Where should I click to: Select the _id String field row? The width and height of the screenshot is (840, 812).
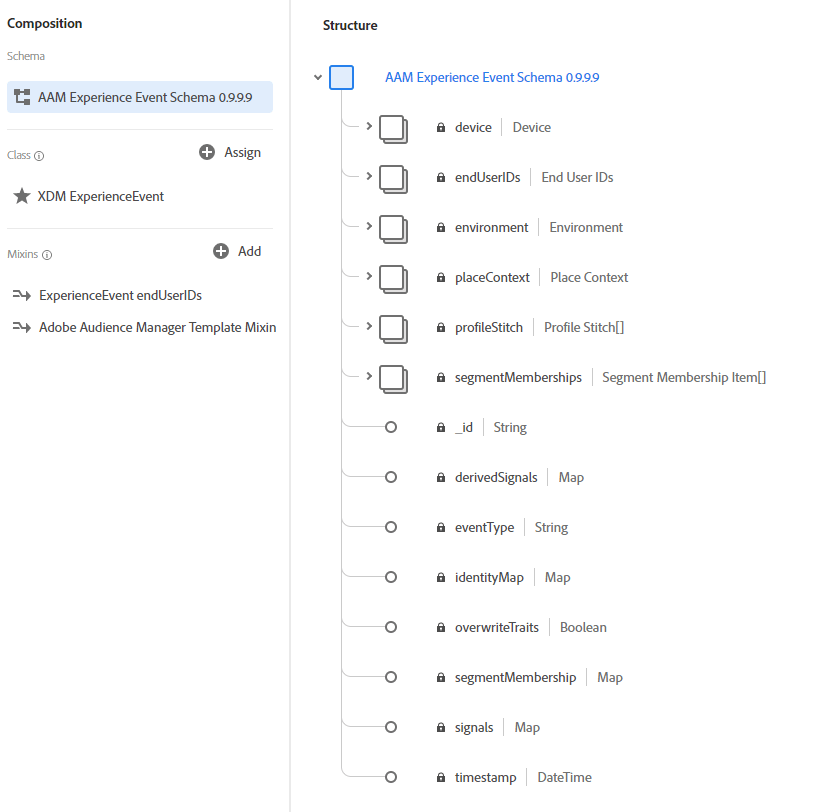465,427
